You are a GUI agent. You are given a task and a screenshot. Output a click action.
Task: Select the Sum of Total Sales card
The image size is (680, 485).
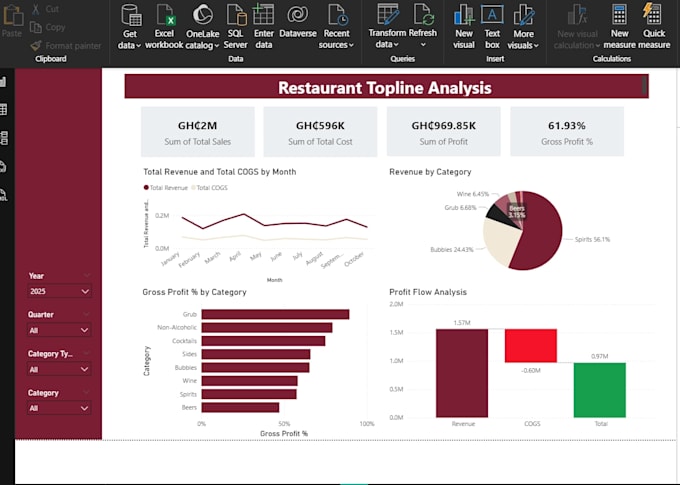click(x=198, y=132)
